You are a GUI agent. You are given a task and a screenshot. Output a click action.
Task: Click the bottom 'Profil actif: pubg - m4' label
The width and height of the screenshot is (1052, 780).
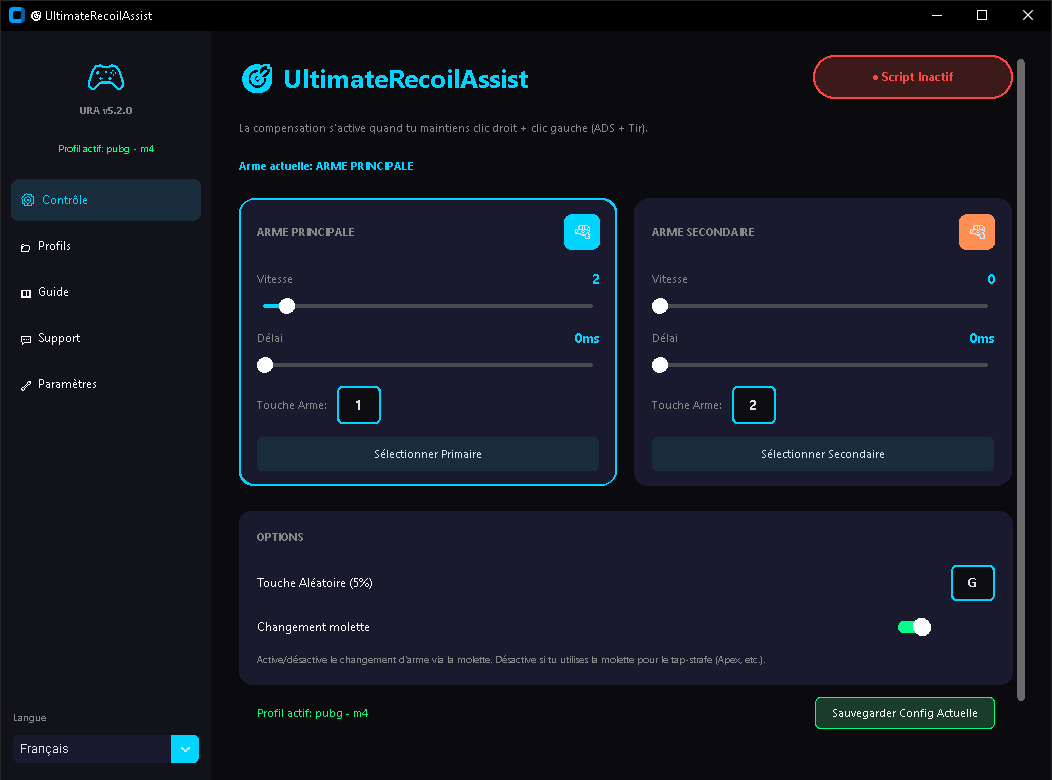pos(313,713)
